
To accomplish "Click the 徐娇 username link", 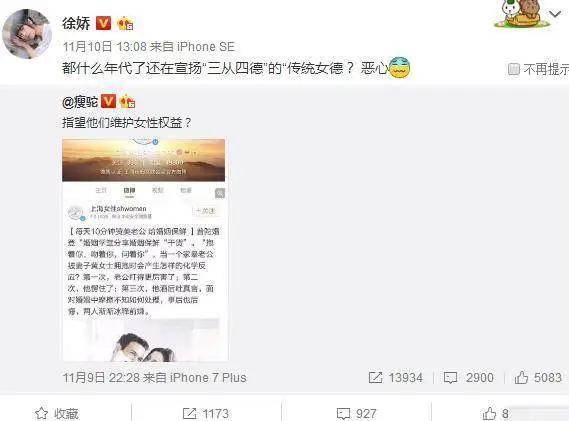I will pyautogui.click(x=76, y=24).
